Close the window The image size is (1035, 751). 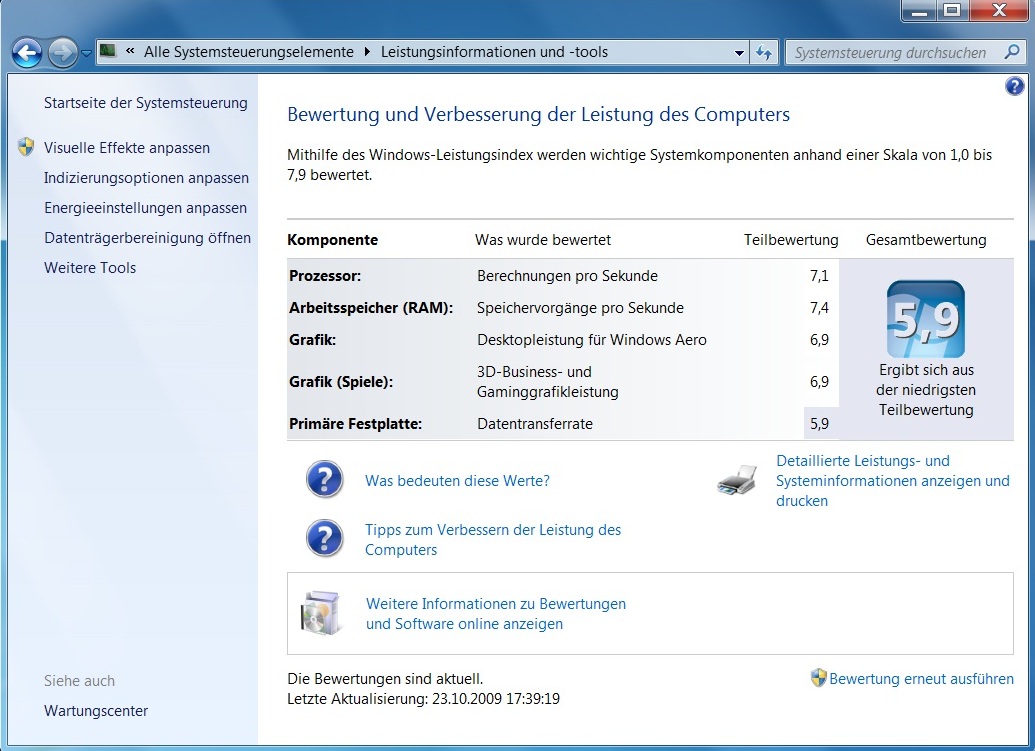click(x=999, y=10)
